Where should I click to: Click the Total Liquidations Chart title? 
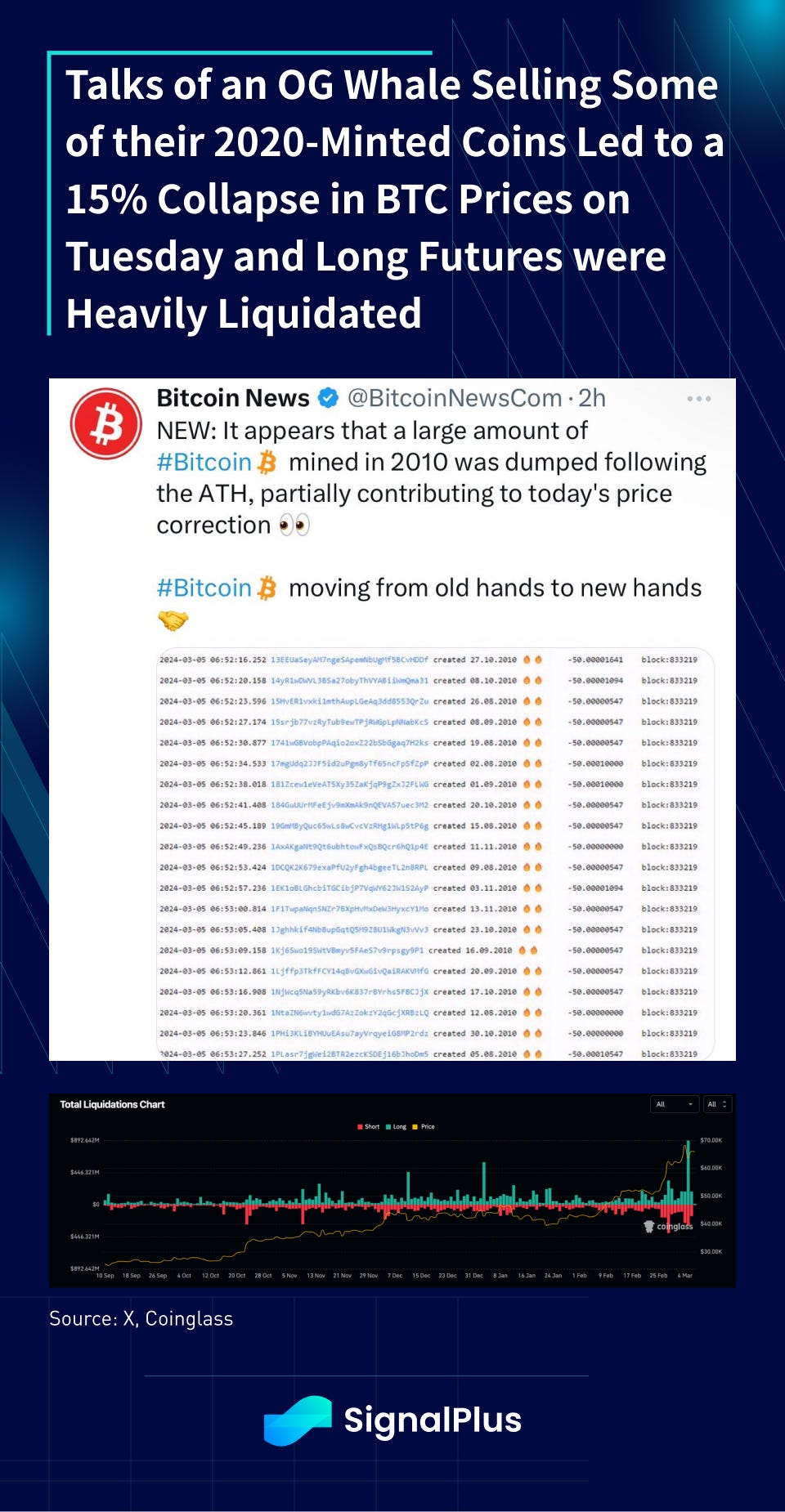point(112,1104)
